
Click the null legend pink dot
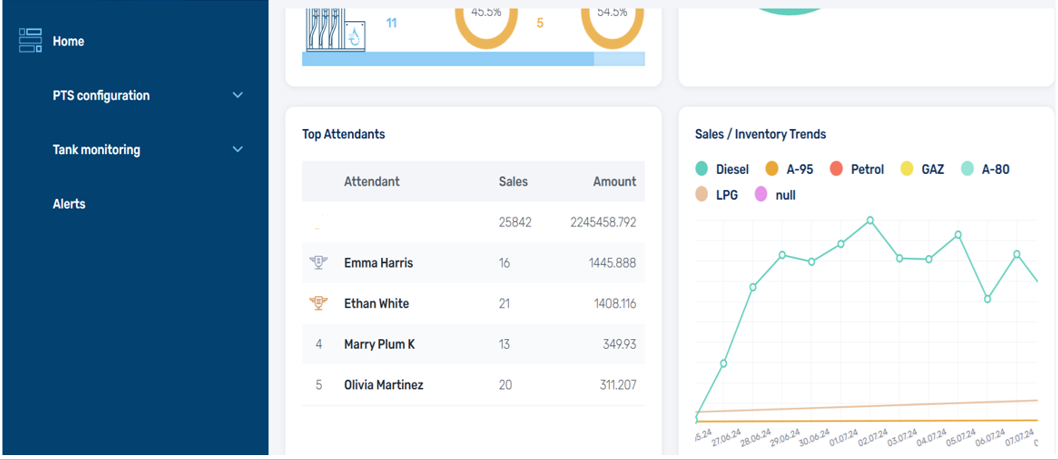tap(761, 195)
